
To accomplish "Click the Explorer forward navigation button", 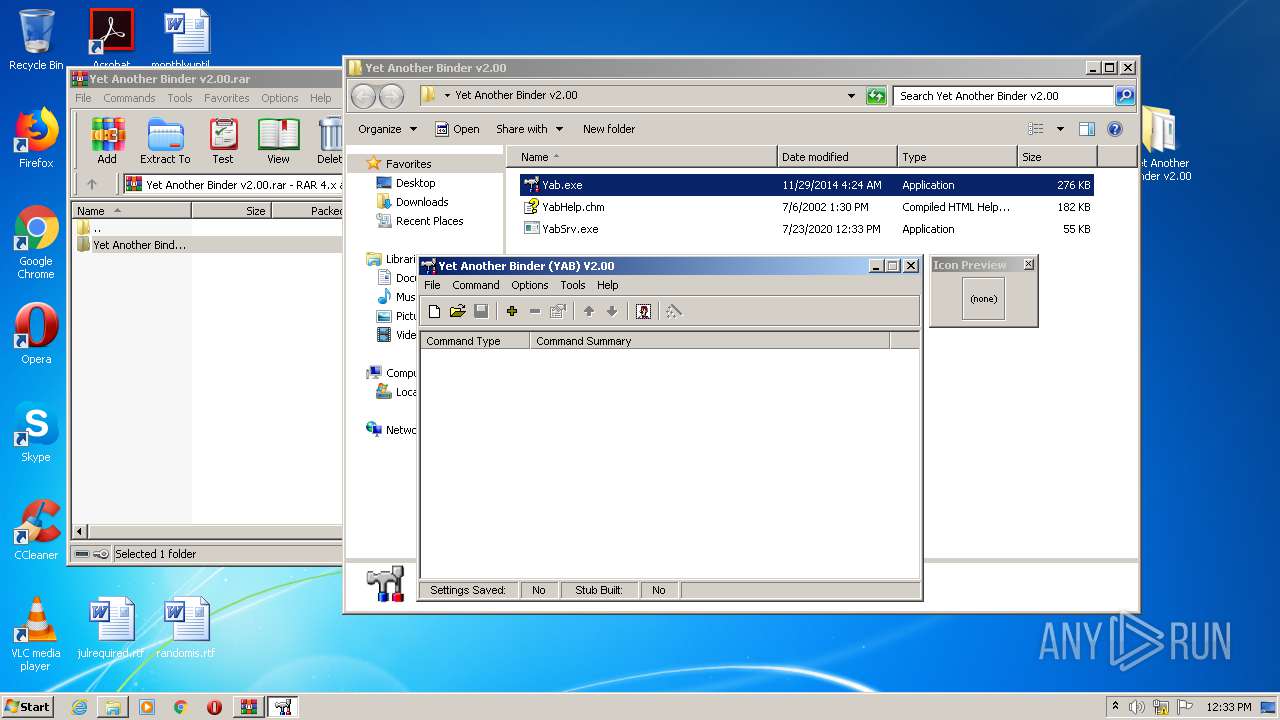I will [x=392, y=96].
